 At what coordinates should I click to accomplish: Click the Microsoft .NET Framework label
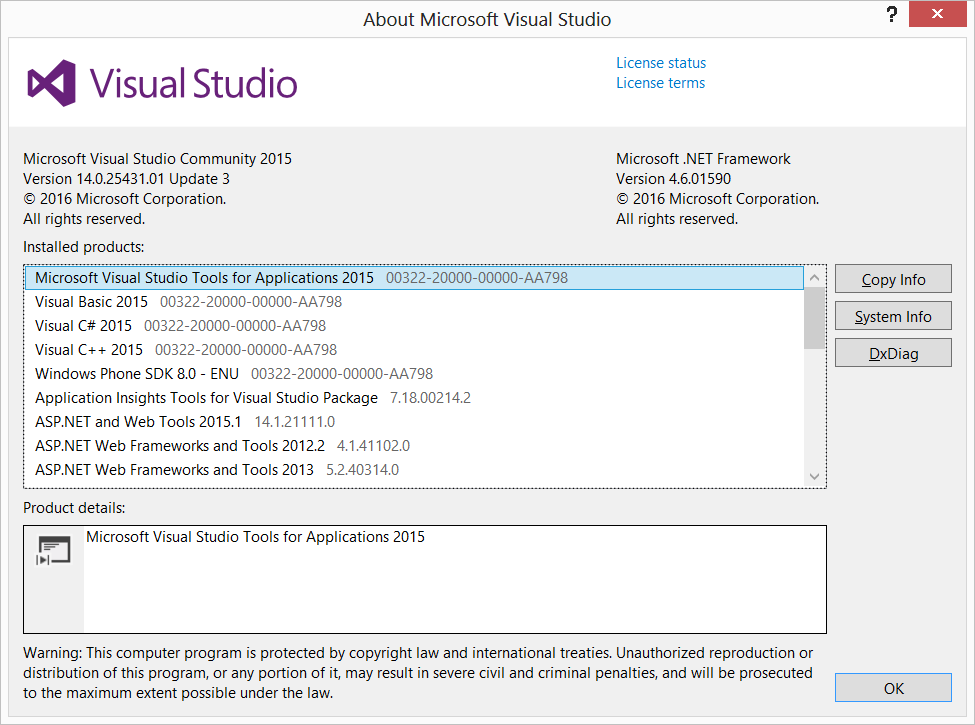[703, 159]
